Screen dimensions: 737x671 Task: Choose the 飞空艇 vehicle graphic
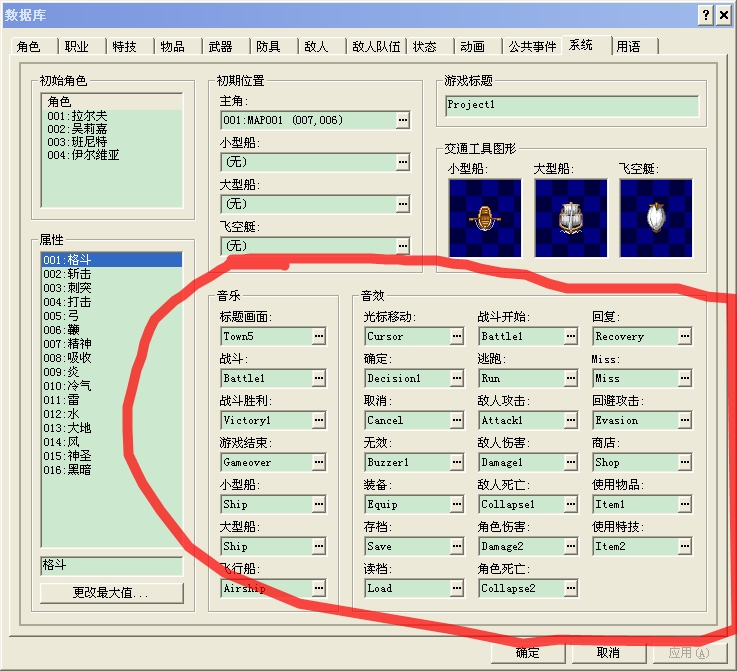coord(656,218)
